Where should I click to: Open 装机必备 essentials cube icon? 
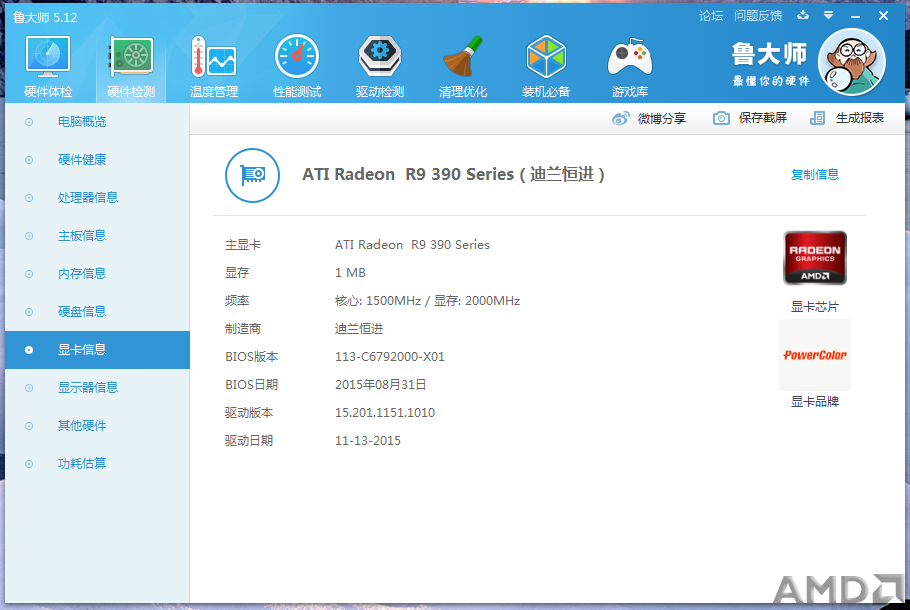click(546, 57)
